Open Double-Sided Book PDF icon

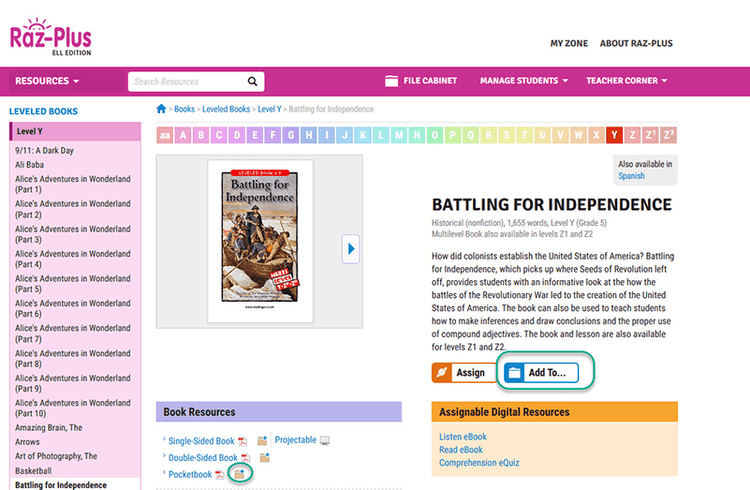pyautogui.click(x=245, y=458)
